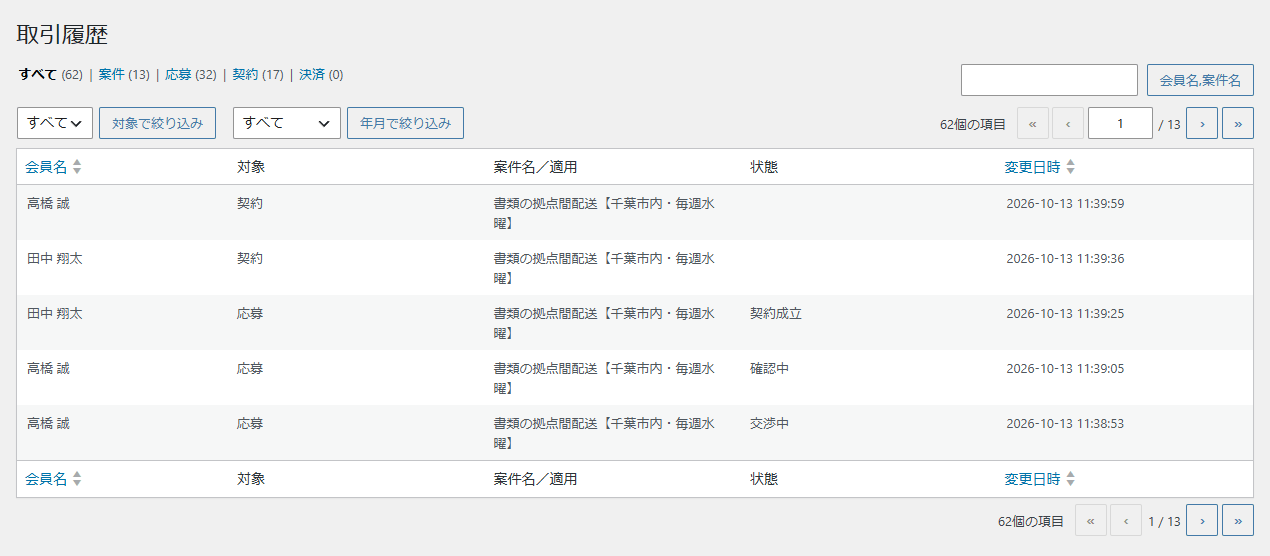Filter by 応募 (32) tab
This screenshot has width=1270, height=556.
191,75
